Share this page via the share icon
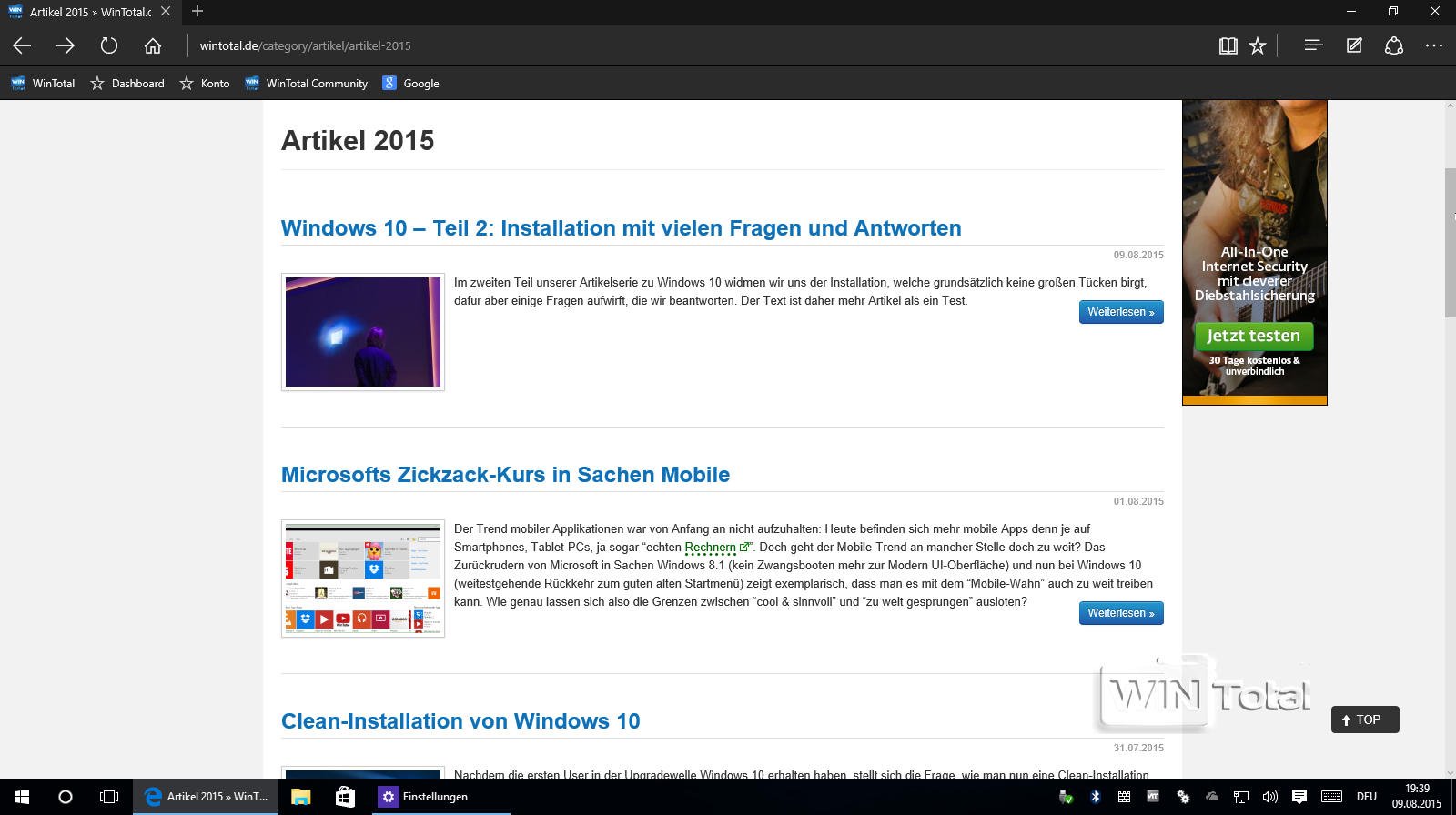The width and height of the screenshot is (1456, 815). (1394, 45)
